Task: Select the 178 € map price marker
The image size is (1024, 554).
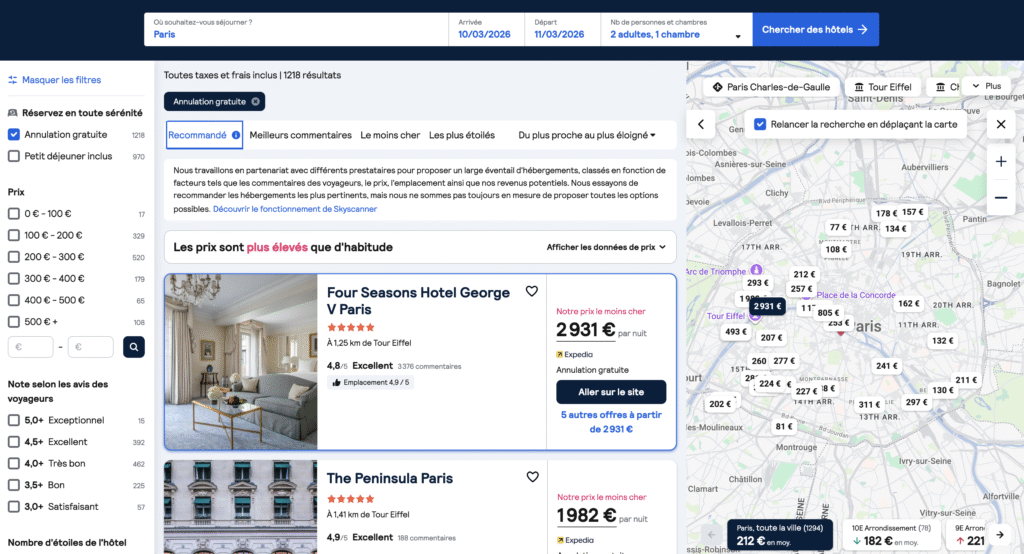Action: click(886, 213)
